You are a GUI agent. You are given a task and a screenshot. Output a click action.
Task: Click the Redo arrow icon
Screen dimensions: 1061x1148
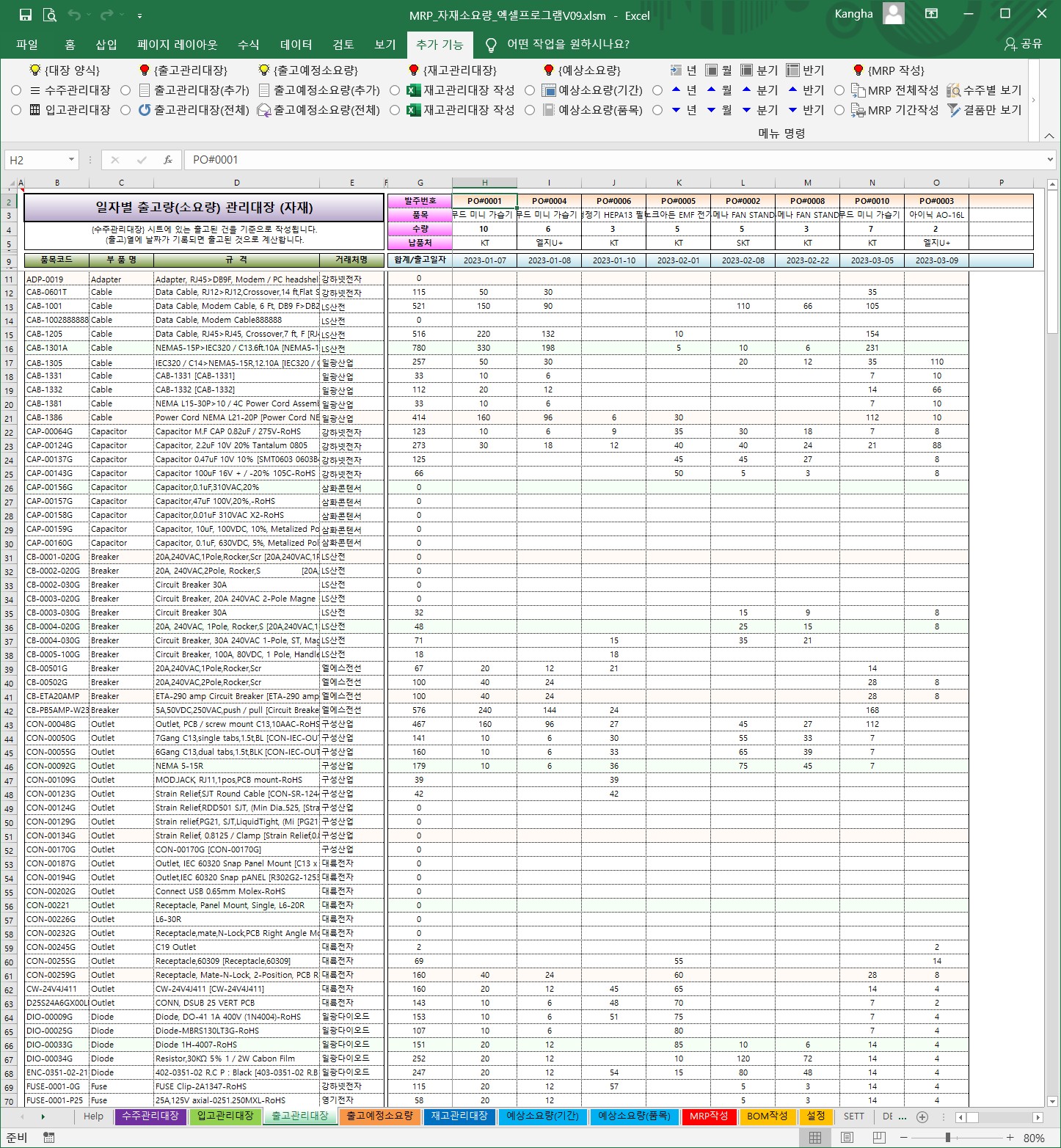(107, 15)
